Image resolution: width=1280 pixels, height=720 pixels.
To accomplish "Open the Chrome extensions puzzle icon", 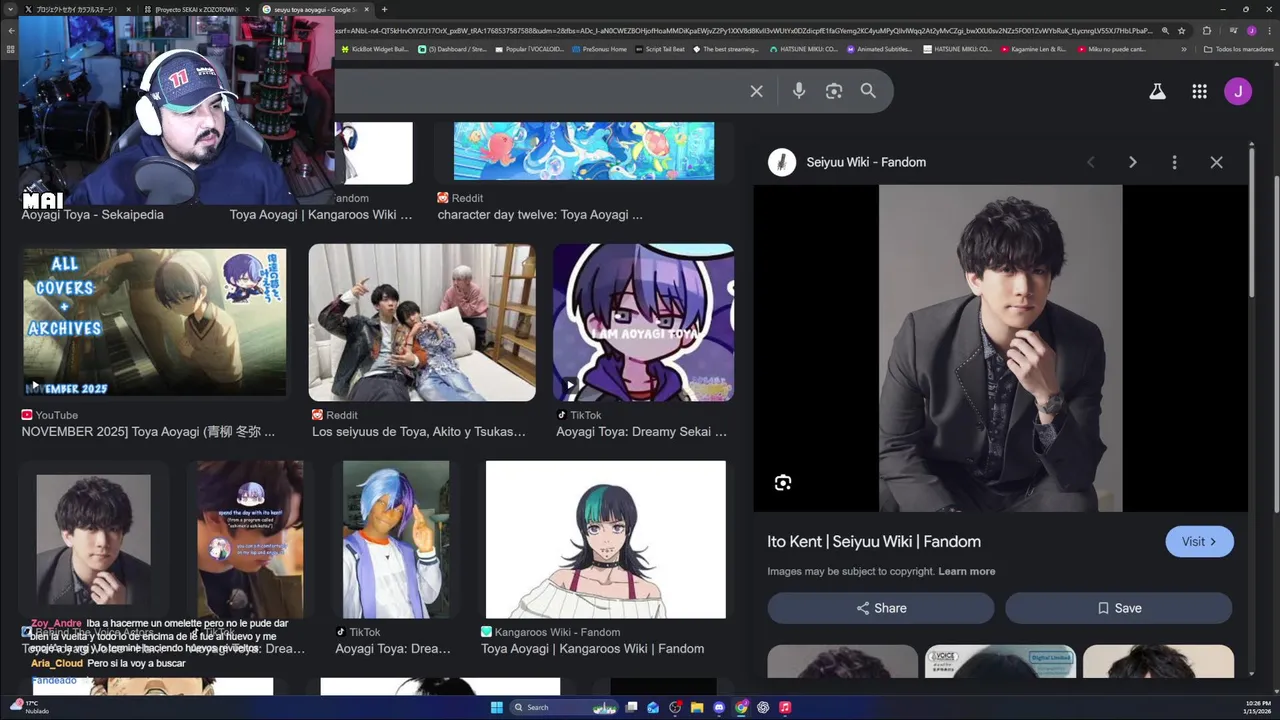I will tap(1207, 31).
